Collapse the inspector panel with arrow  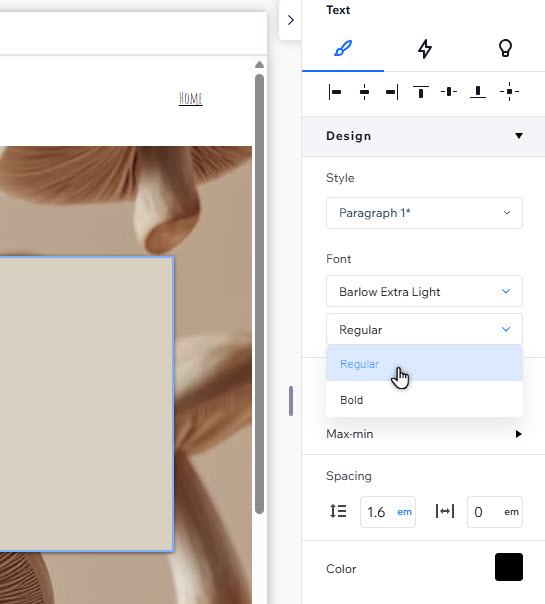pyautogui.click(x=290, y=20)
